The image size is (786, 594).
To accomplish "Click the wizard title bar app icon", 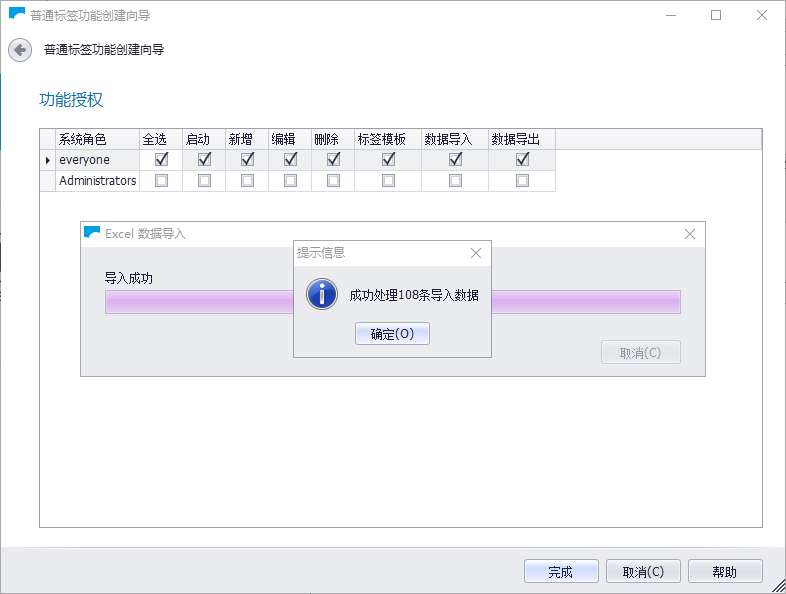I will (17, 15).
